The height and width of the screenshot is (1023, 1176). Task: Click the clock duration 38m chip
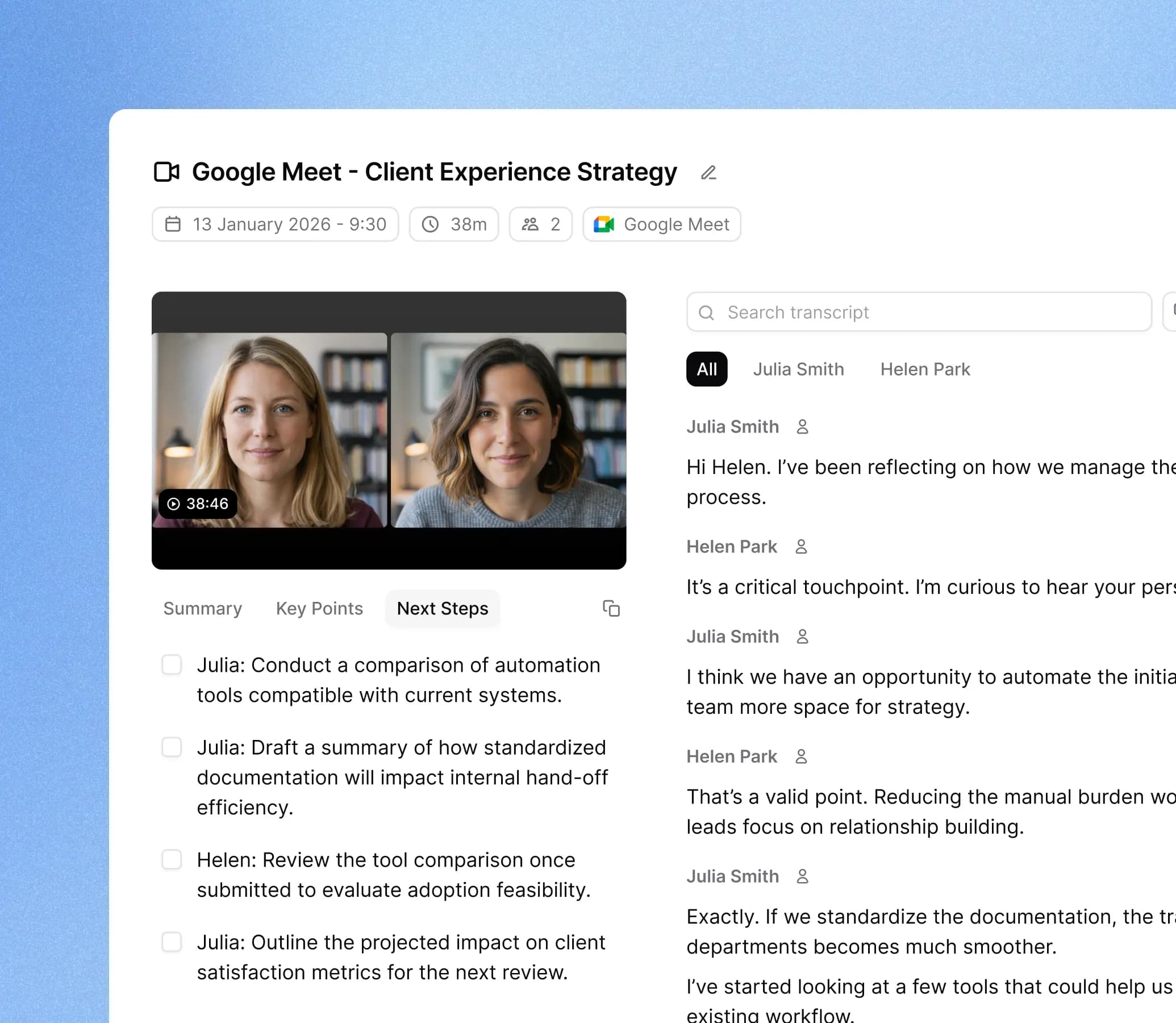(453, 224)
